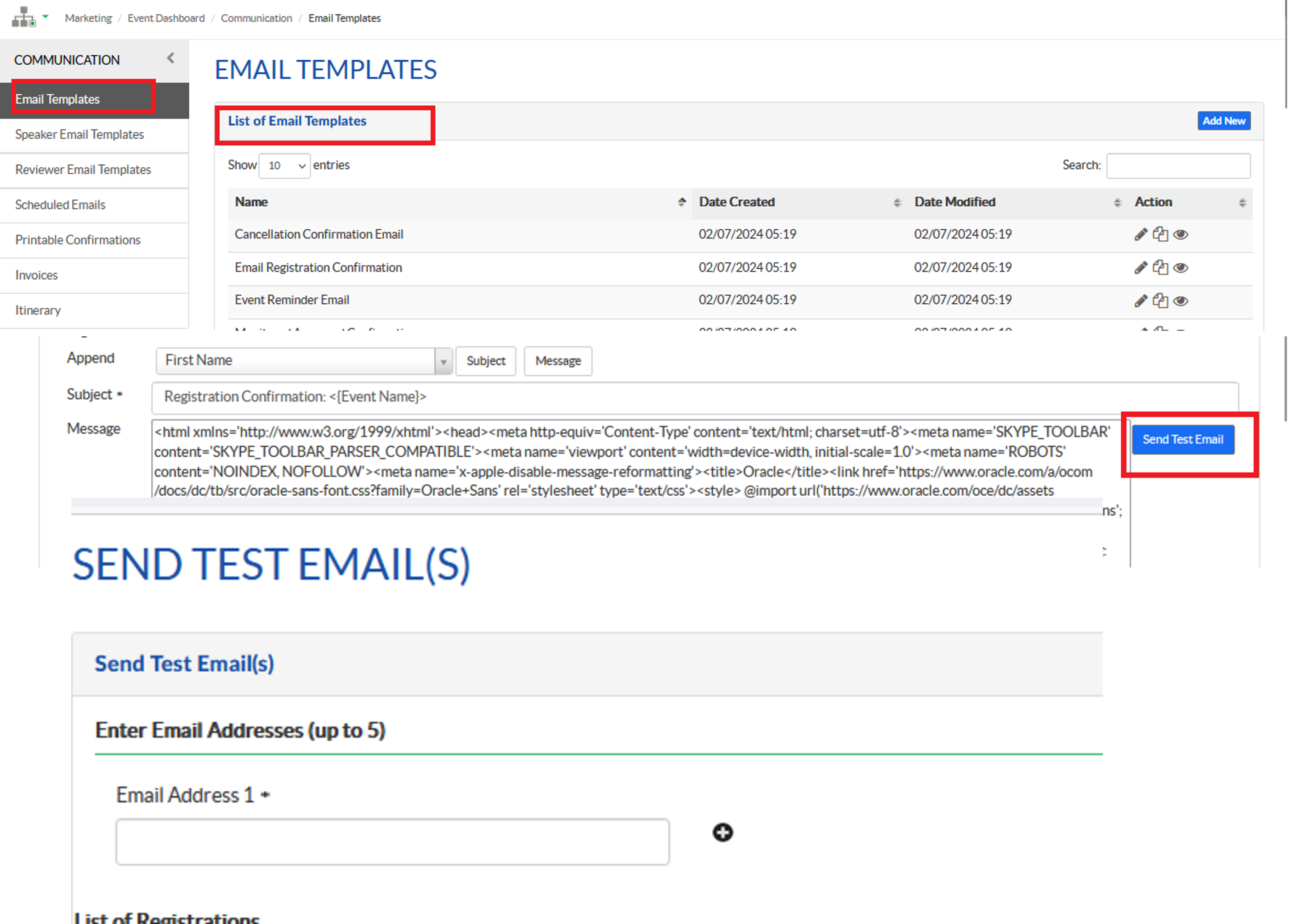Open Speaker Email Templates in the sidebar

tap(79, 135)
